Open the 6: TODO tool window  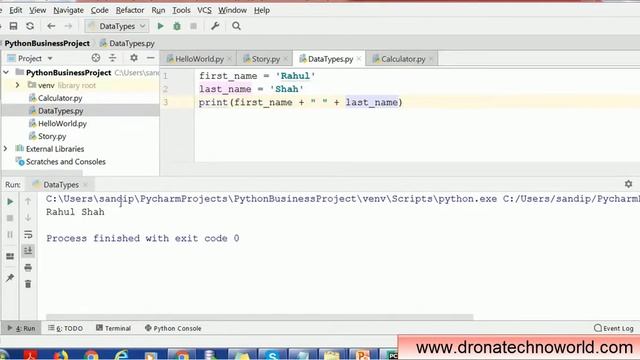tap(65, 328)
